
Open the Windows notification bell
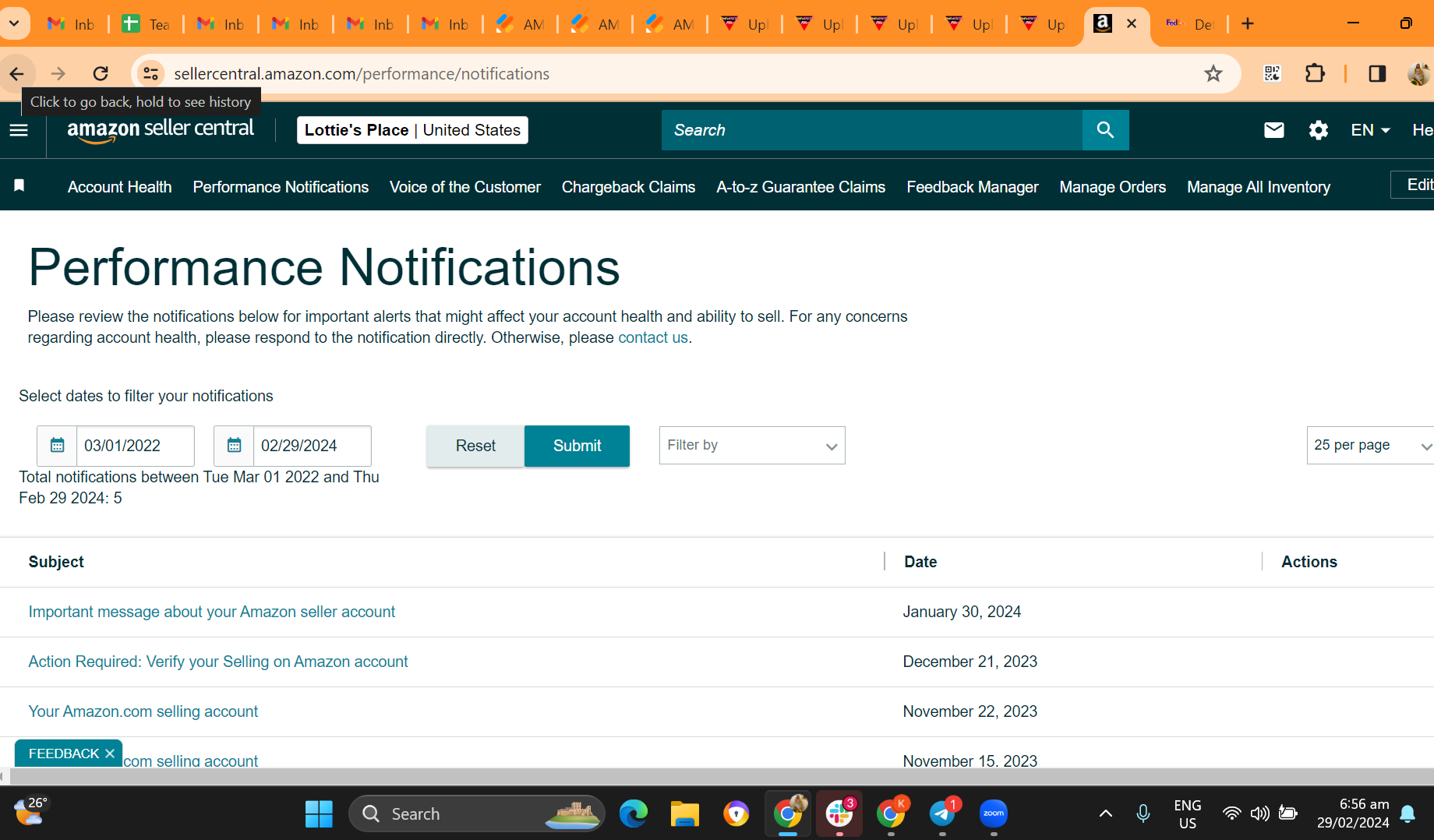point(1408,814)
